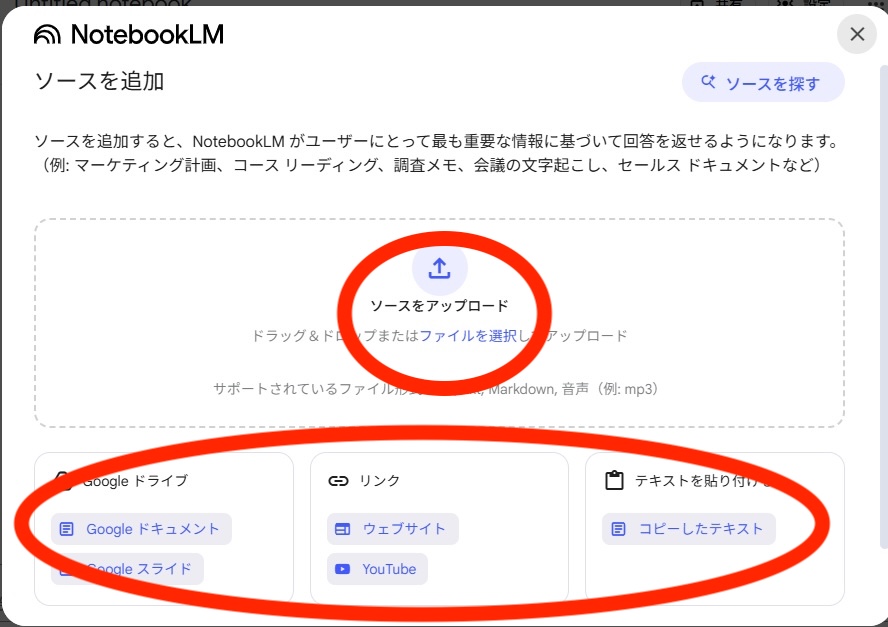
Task: Select the コピーしたテキスト chip
Action: click(689, 529)
